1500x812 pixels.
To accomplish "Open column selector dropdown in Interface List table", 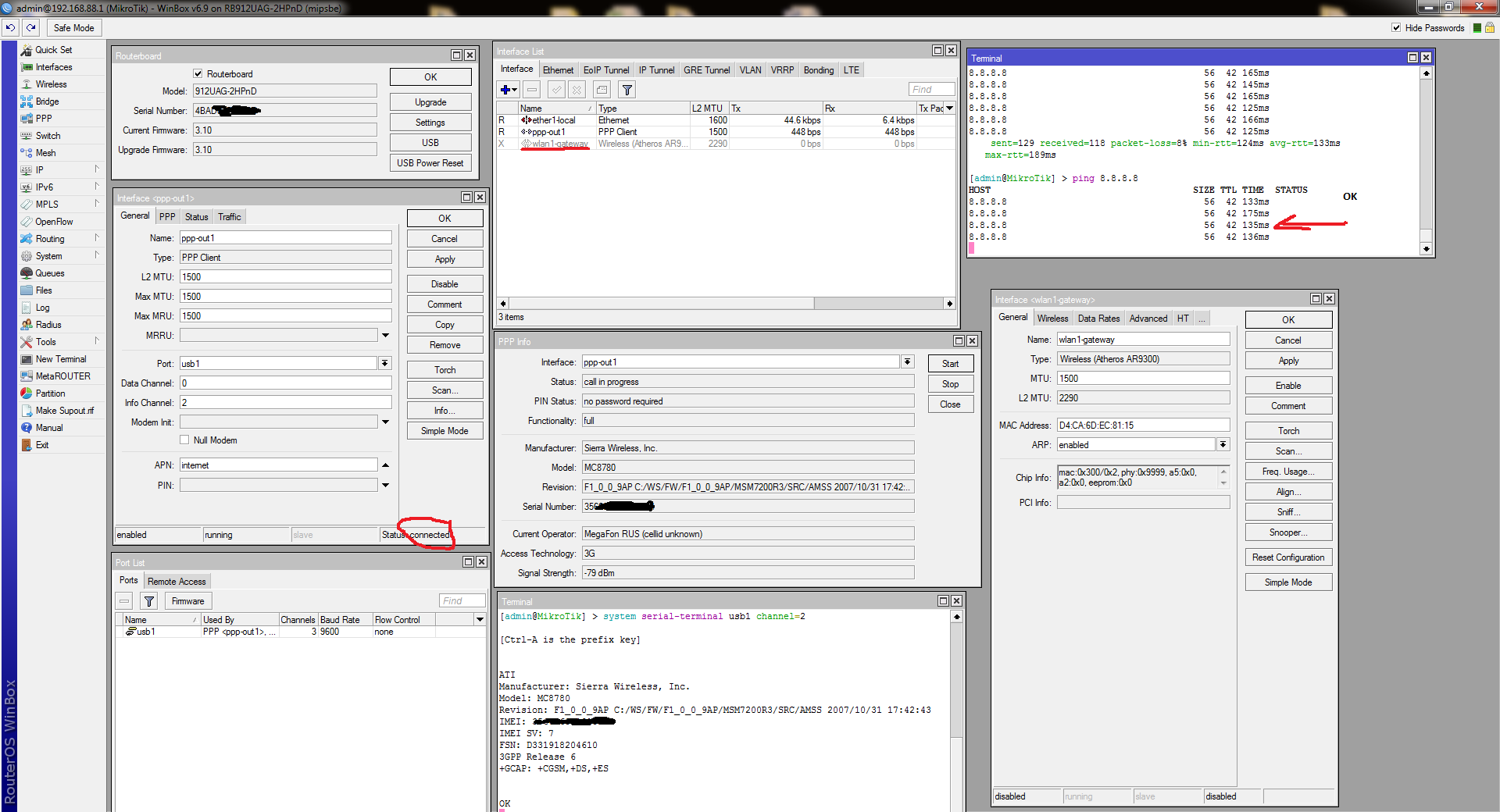I will [x=950, y=109].
